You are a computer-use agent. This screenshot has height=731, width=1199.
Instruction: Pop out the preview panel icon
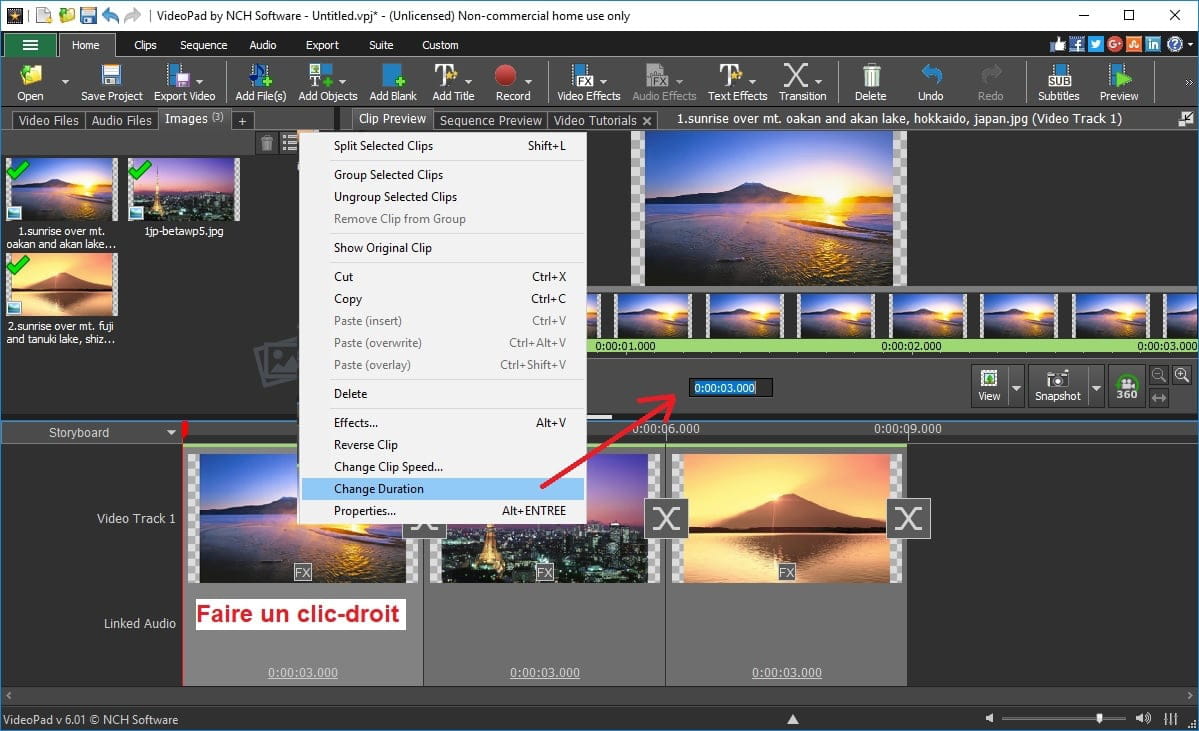tap(1185, 119)
